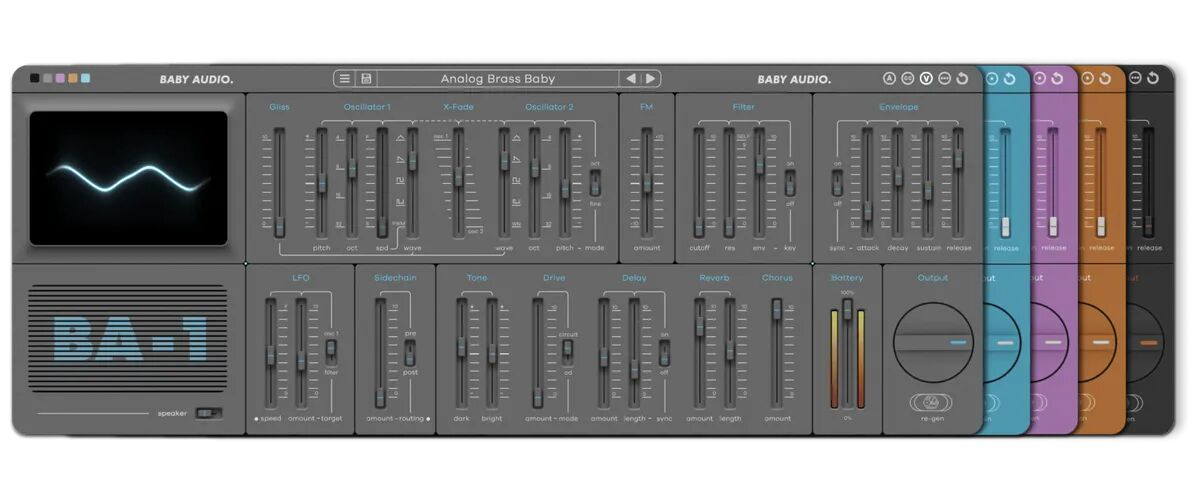Click the reset arrow icon on gray panel
1200x500 pixels.
pyautogui.click(x=962, y=79)
